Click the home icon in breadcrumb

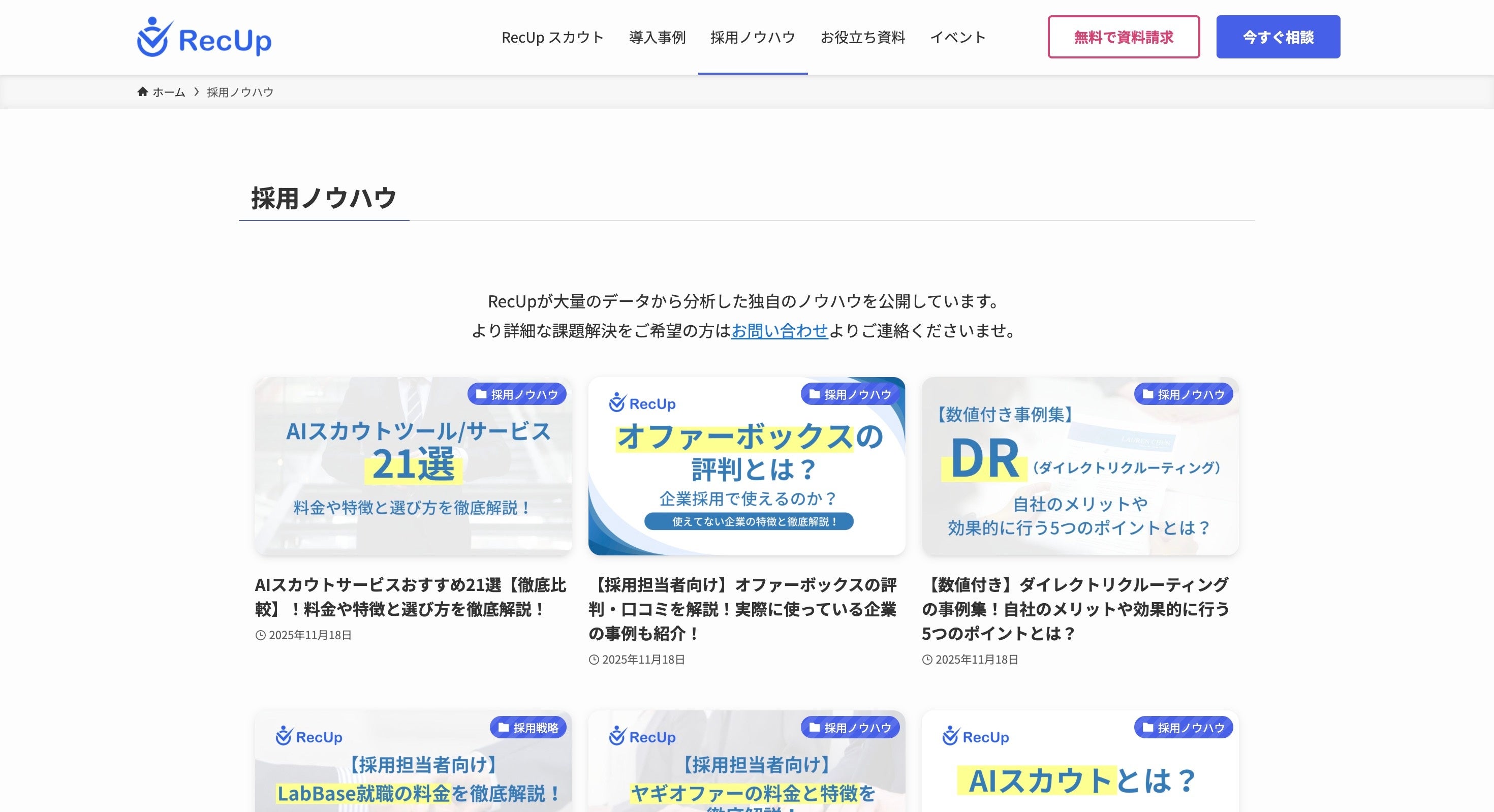[143, 91]
